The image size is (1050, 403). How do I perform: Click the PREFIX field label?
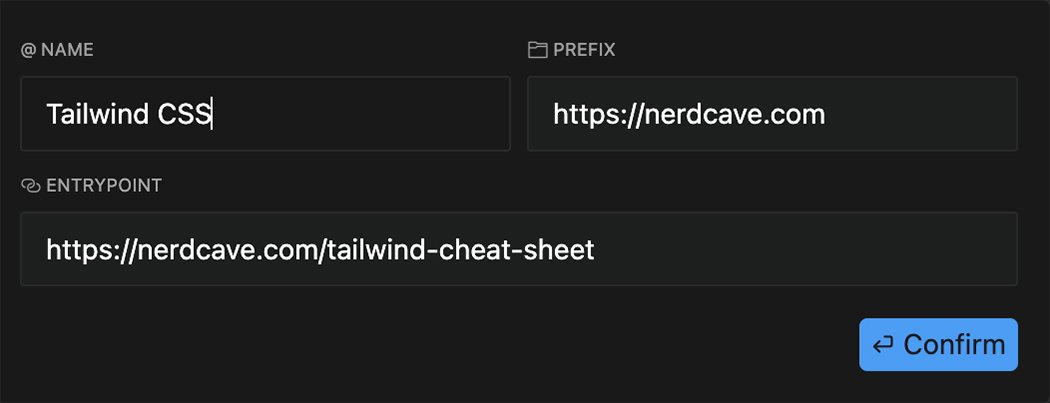click(584, 50)
